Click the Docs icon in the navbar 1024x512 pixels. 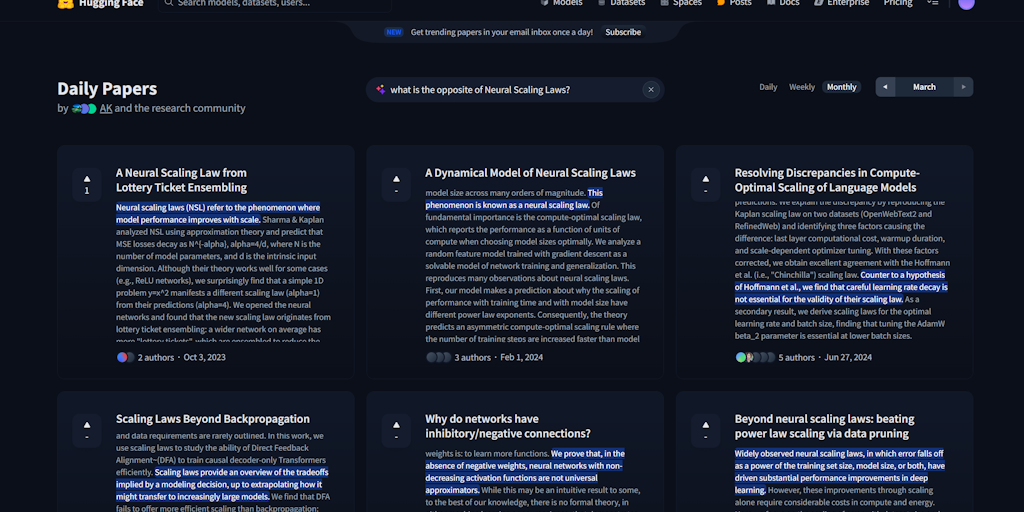pos(771,3)
